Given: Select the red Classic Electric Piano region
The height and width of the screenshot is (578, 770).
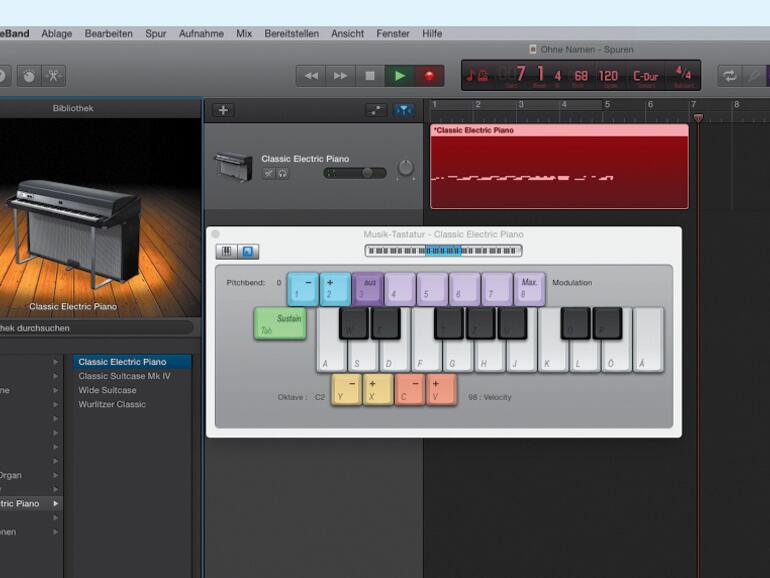Looking at the screenshot, I should point(559,166).
